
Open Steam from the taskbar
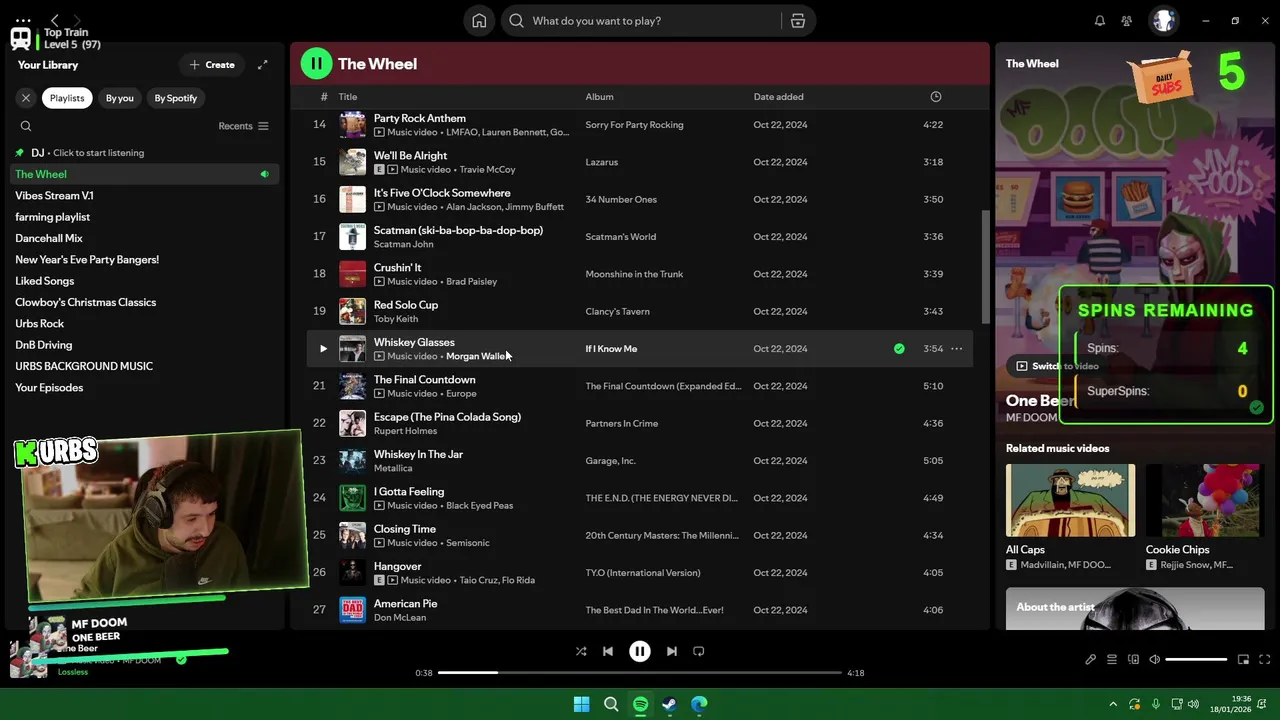click(669, 704)
